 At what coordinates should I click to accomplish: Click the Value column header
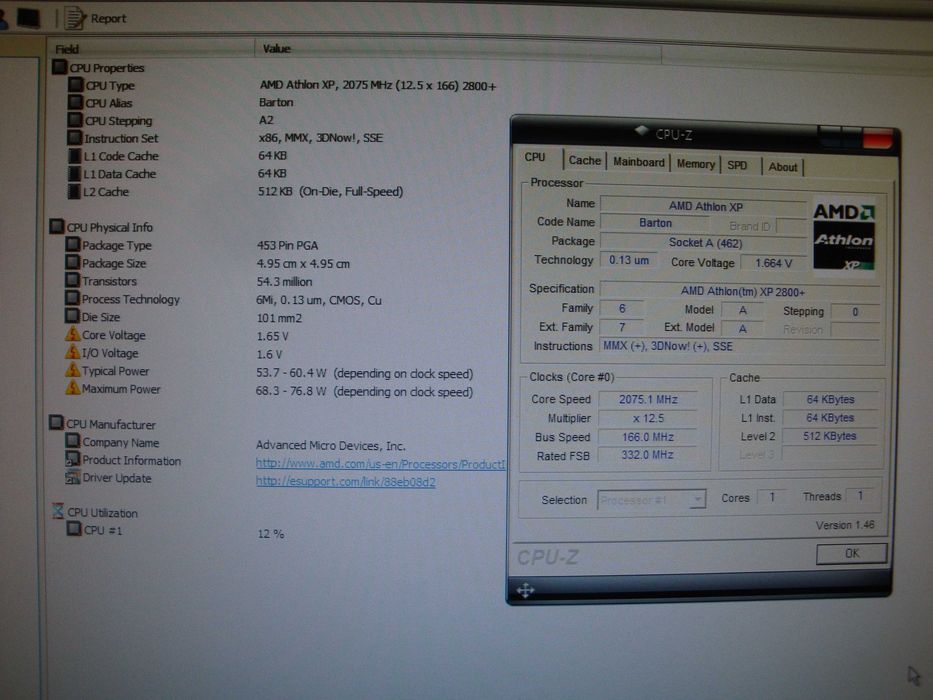pyautogui.click(x=458, y=49)
